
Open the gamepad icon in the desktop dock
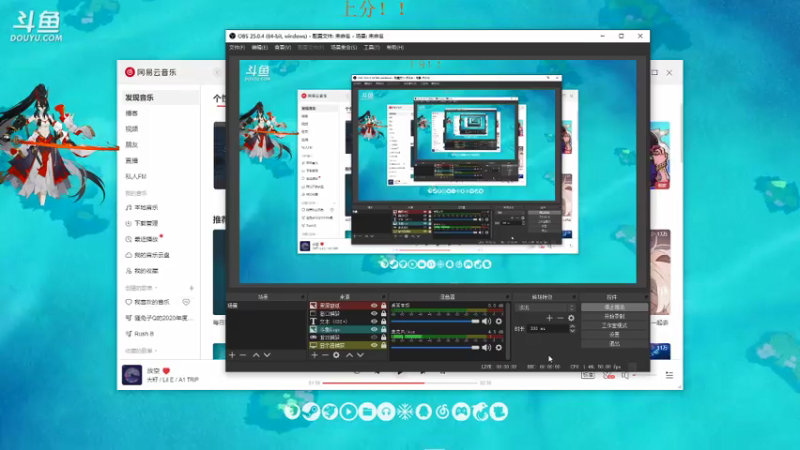461,411
